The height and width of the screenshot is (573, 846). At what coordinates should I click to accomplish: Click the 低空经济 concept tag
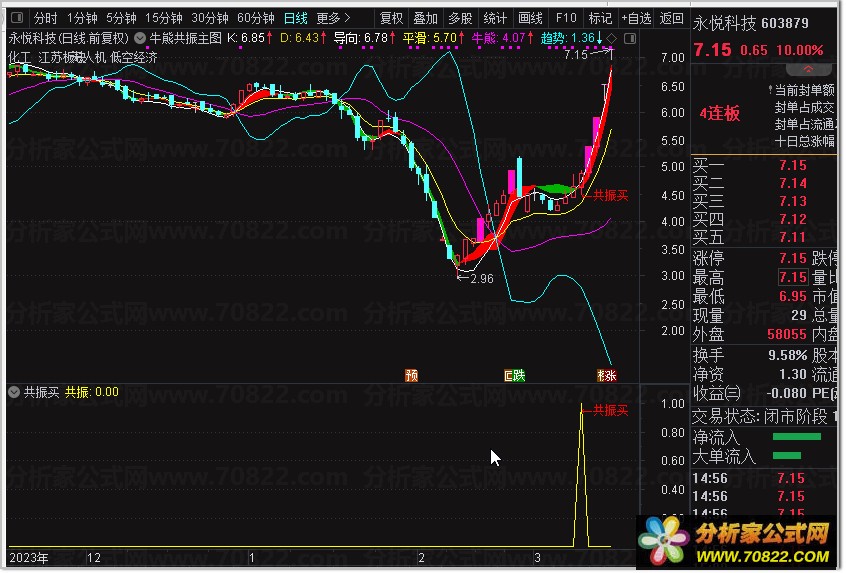pyautogui.click(x=134, y=57)
